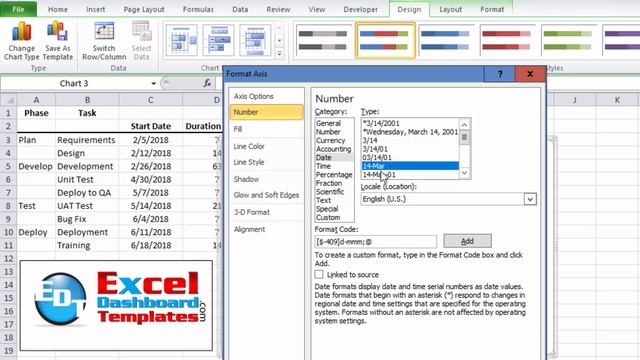Select Line Color in dialog sidebar
The image size is (640, 360).
[266, 146]
